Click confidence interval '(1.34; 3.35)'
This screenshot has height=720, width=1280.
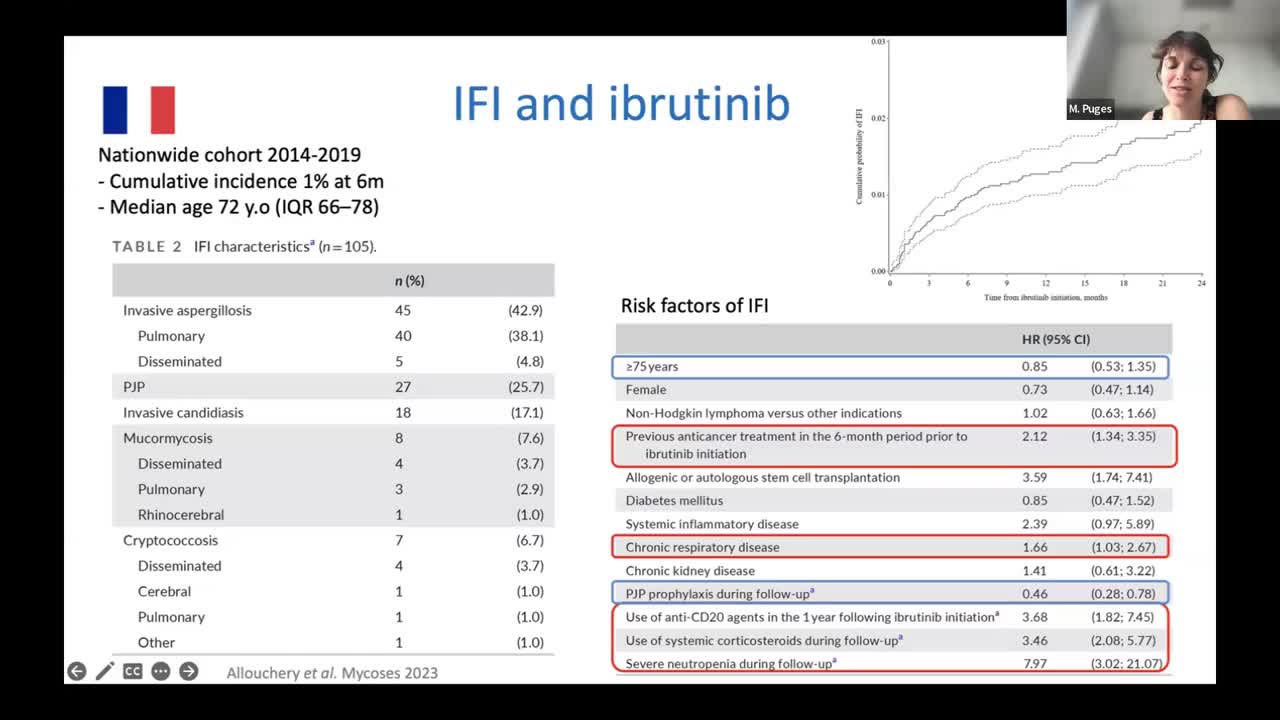point(1123,436)
